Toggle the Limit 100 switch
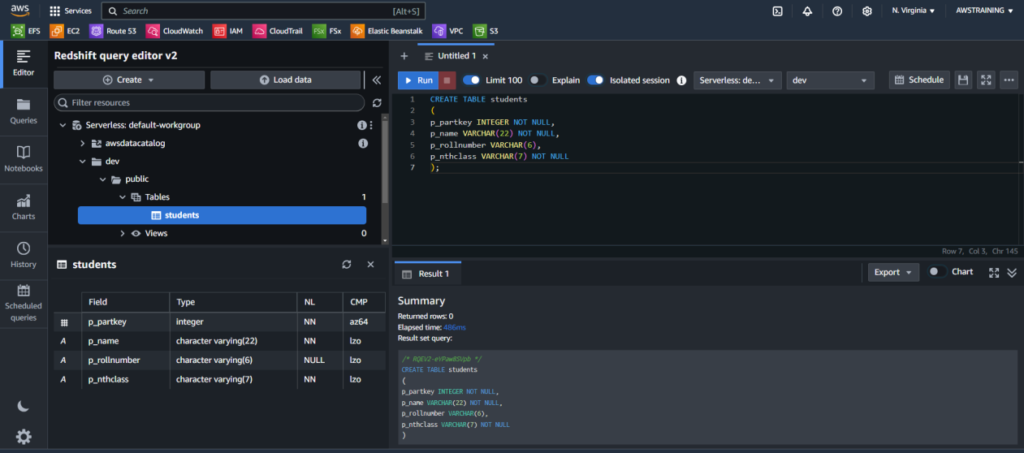Viewport: 1024px width, 453px height. coord(471,80)
